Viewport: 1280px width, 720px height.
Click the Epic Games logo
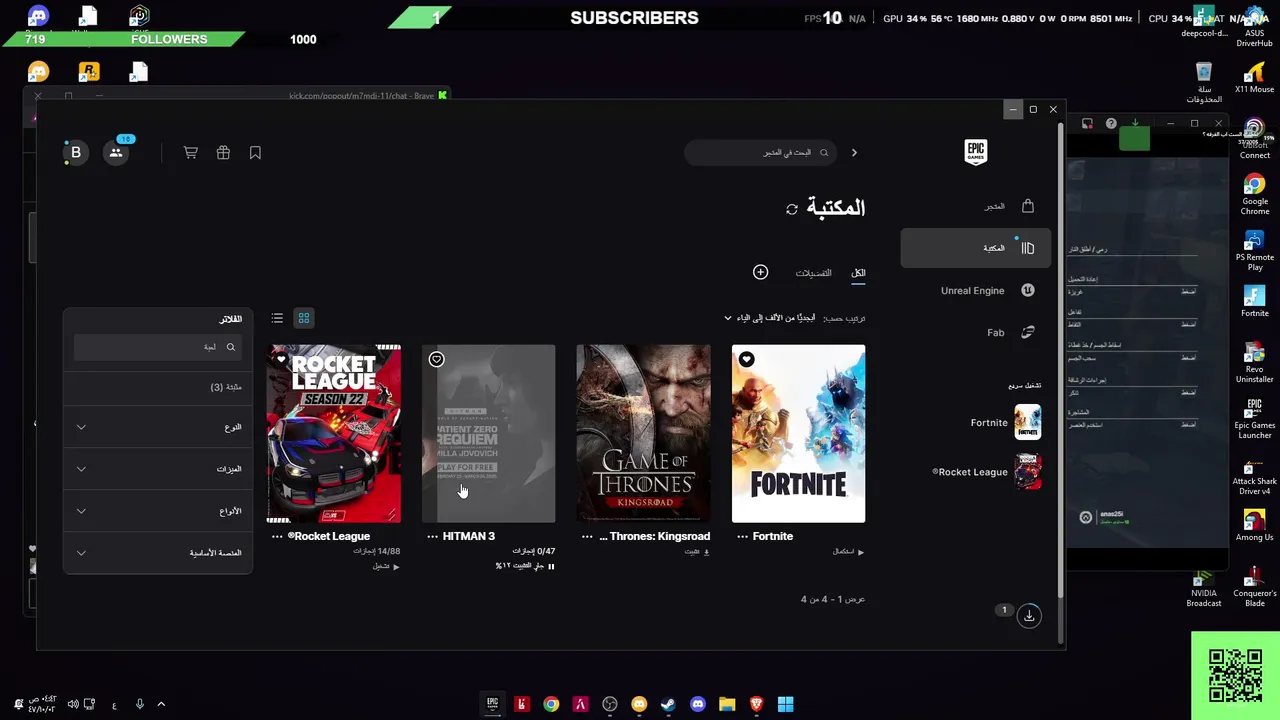click(x=975, y=151)
